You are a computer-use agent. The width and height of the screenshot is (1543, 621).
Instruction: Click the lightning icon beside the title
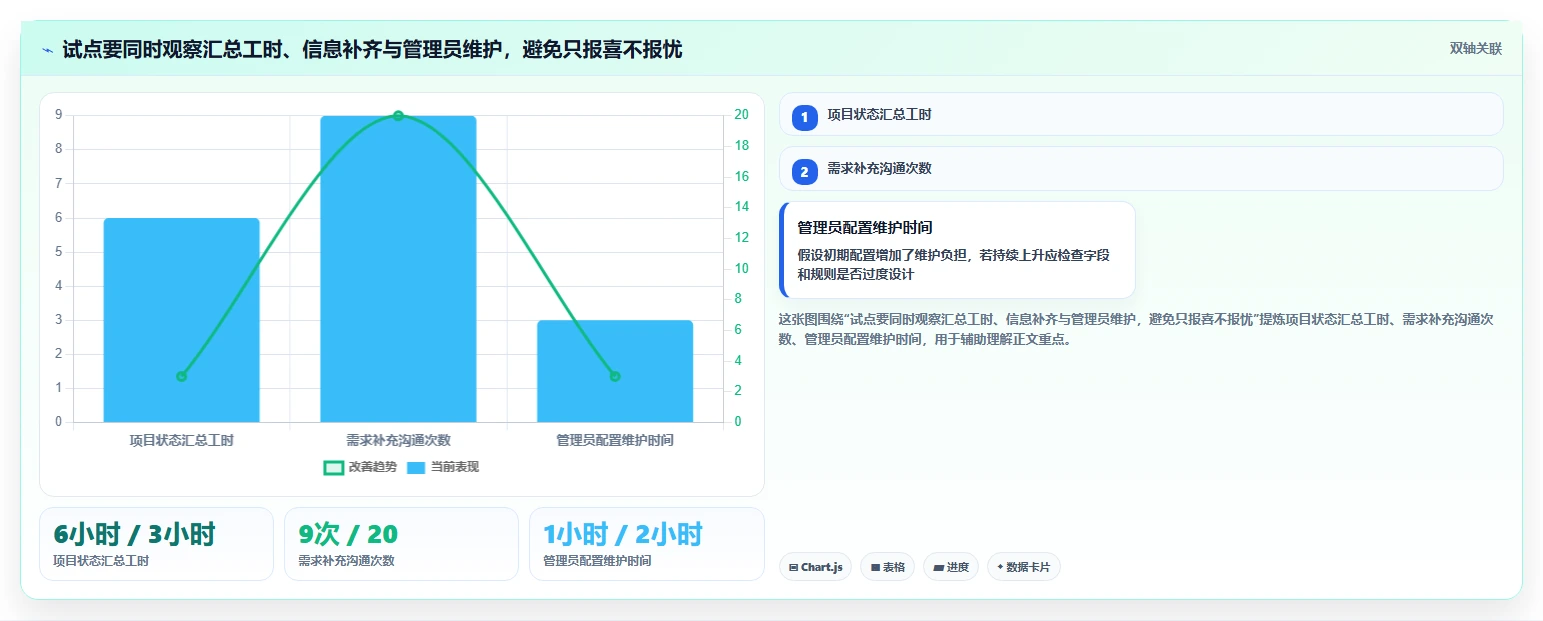coord(47,50)
